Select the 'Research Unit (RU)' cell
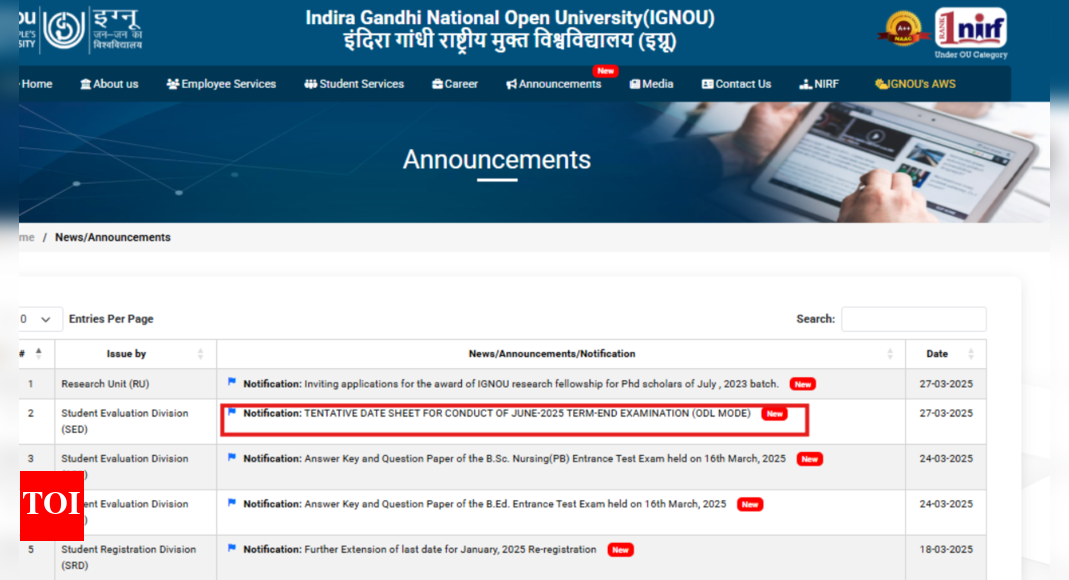This screenshot has height=580, width=1069. [x=136, y=384]
